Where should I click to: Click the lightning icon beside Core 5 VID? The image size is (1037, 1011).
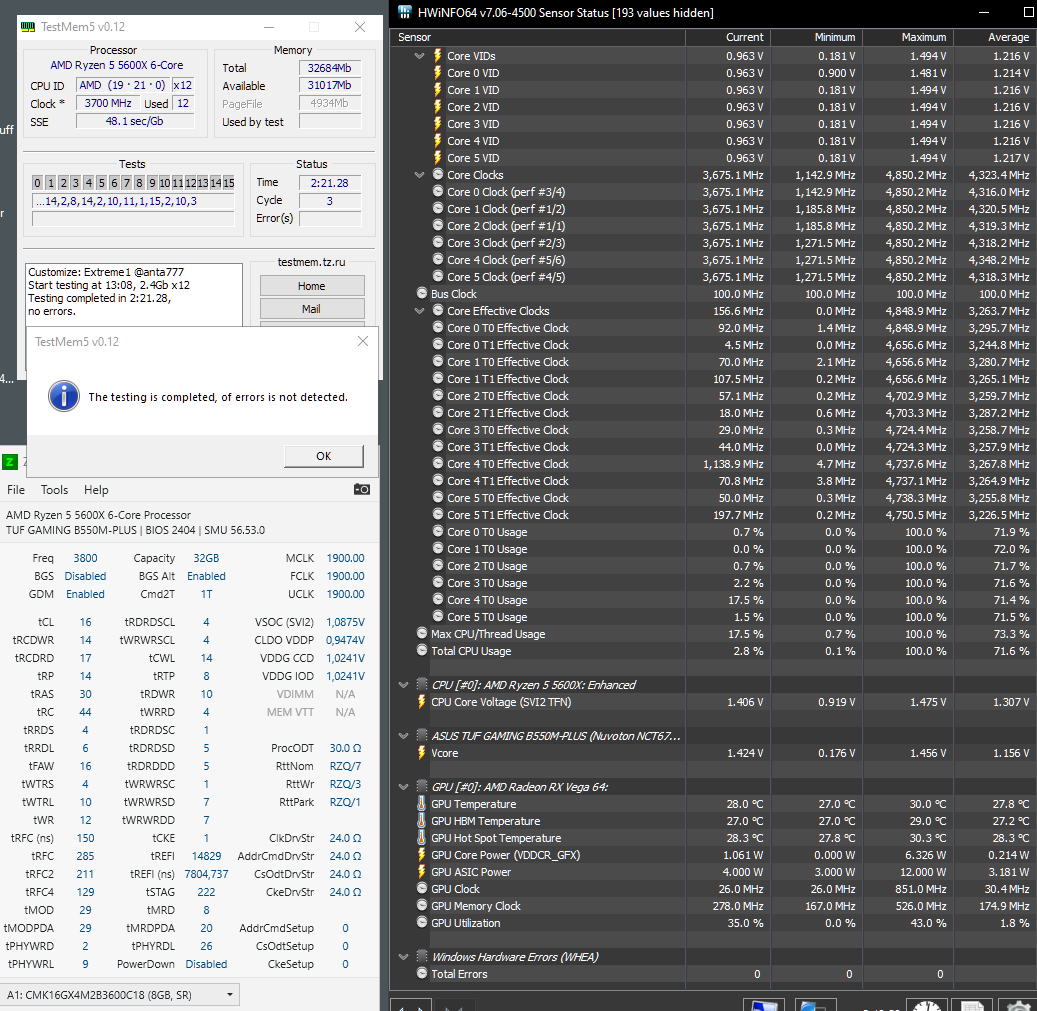click(x=437, y=157)
